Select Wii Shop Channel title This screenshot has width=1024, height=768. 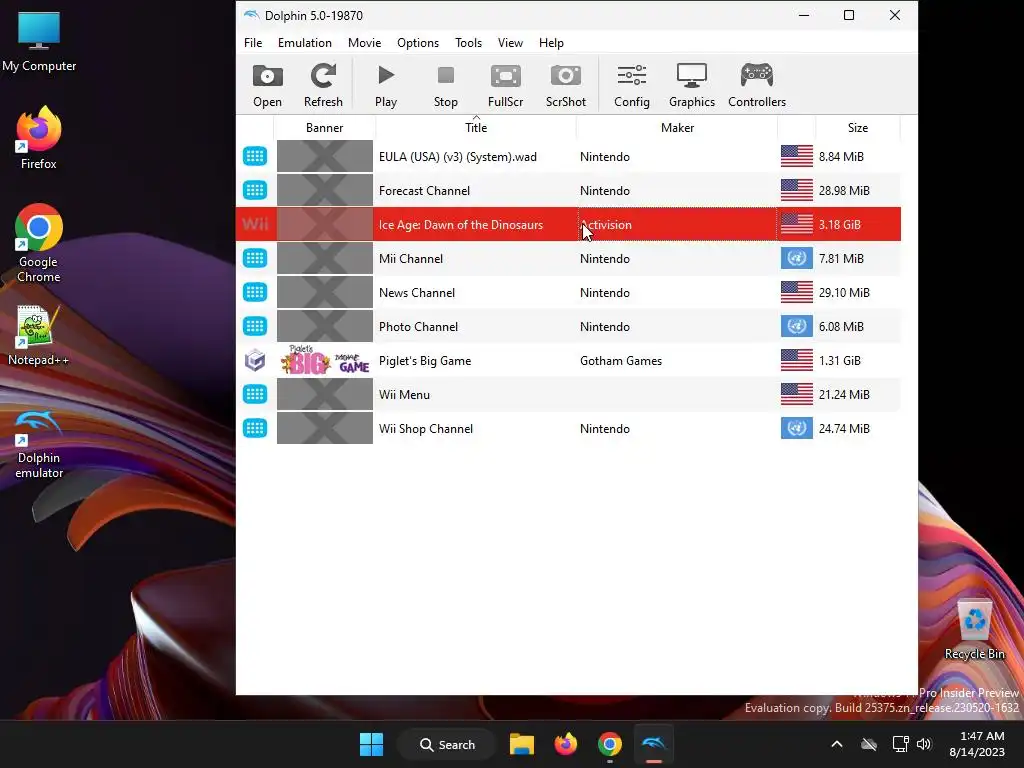(426, 428)
